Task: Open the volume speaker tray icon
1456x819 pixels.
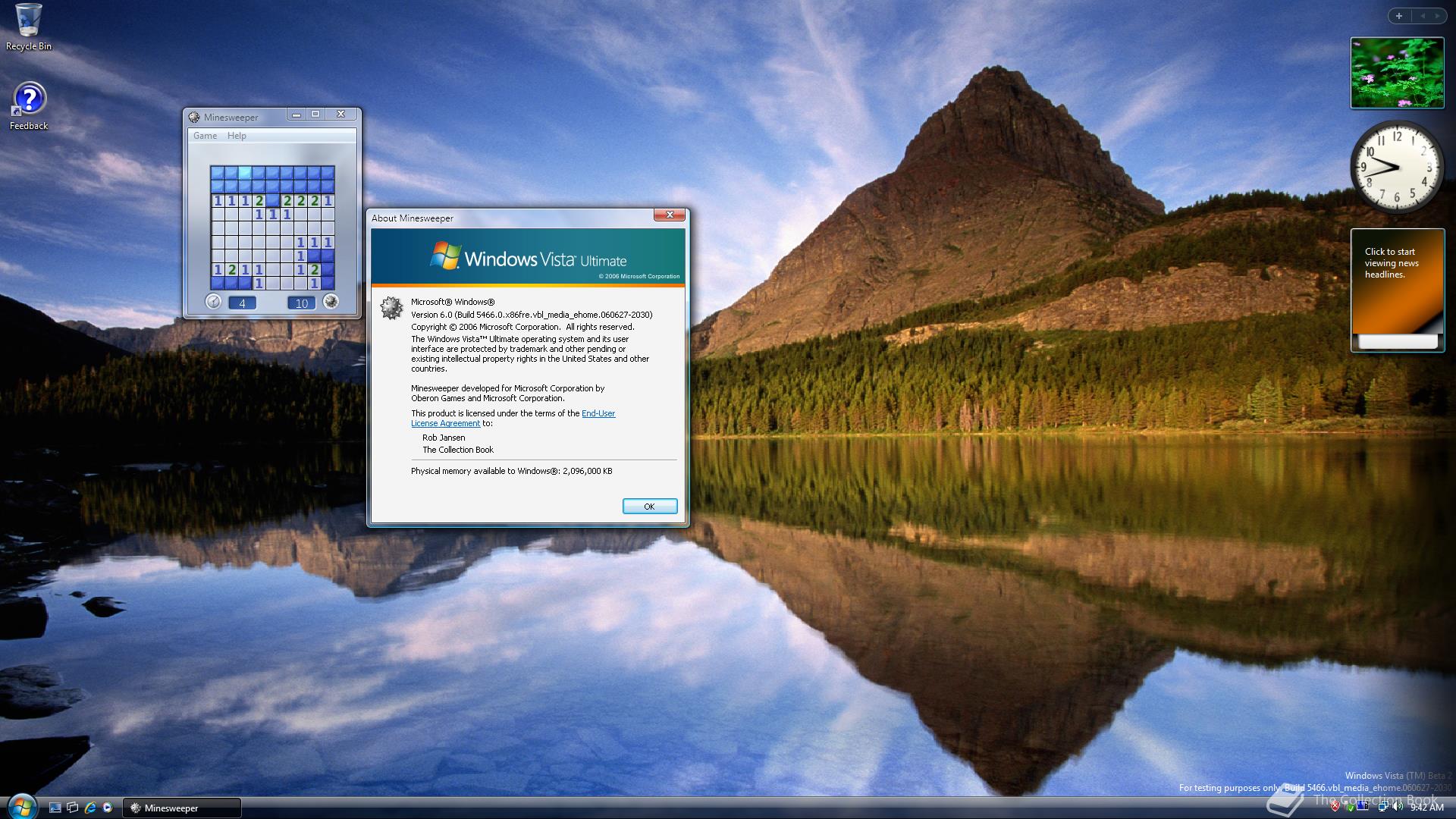Action: 1398,806
